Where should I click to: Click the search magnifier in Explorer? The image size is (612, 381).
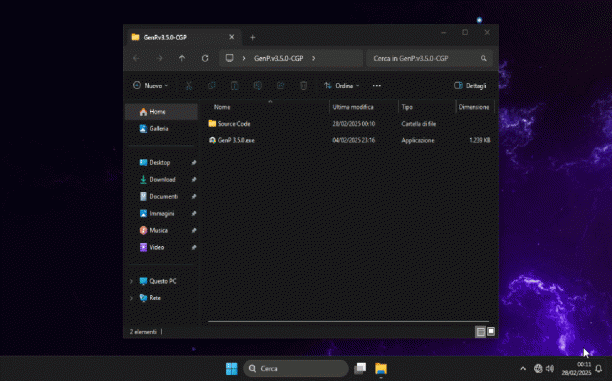click(x=484, y=59)
